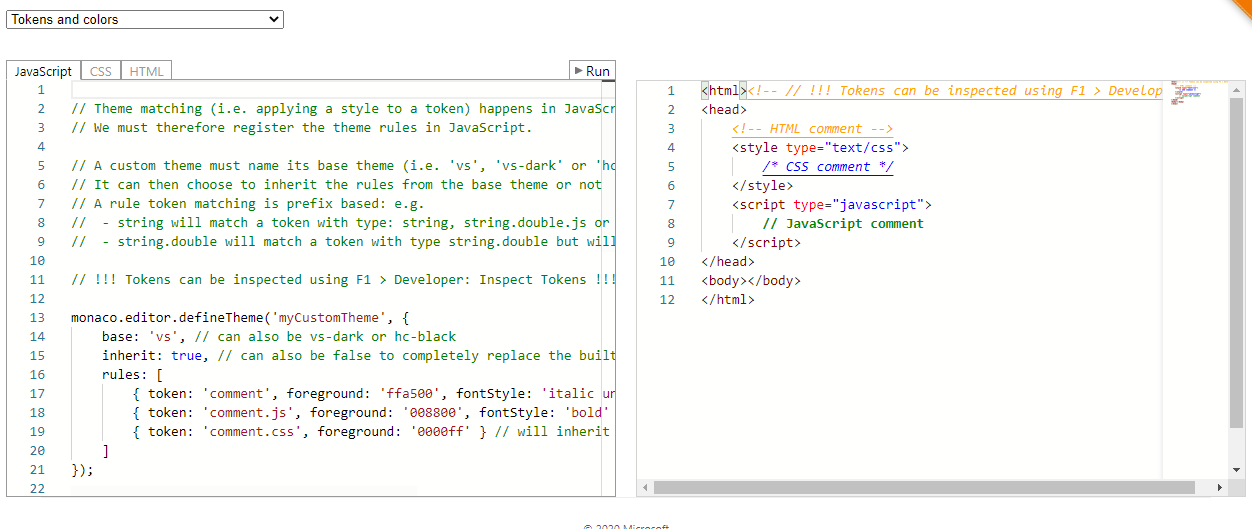Click the '/* CSS comment */' line in the preview
Screen dimensions: 1252x529
tap(828, 166)
